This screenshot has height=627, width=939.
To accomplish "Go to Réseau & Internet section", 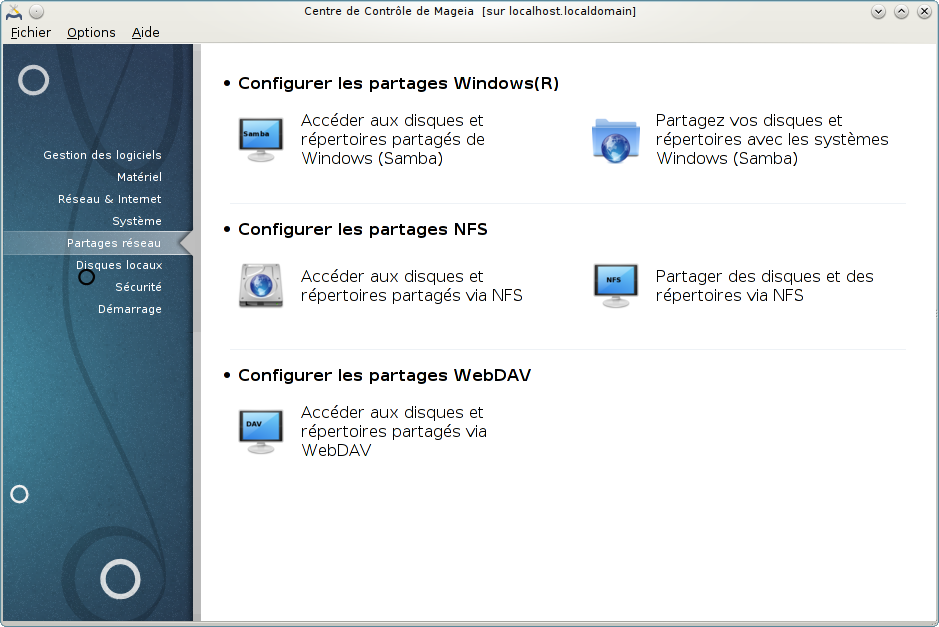I will pyautogui.click(x=110, y=199).
